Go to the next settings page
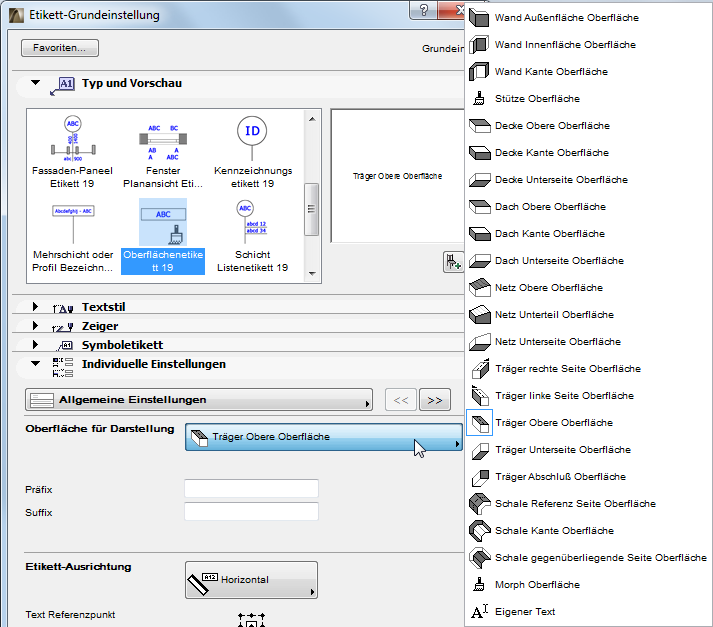 point(435,400)
